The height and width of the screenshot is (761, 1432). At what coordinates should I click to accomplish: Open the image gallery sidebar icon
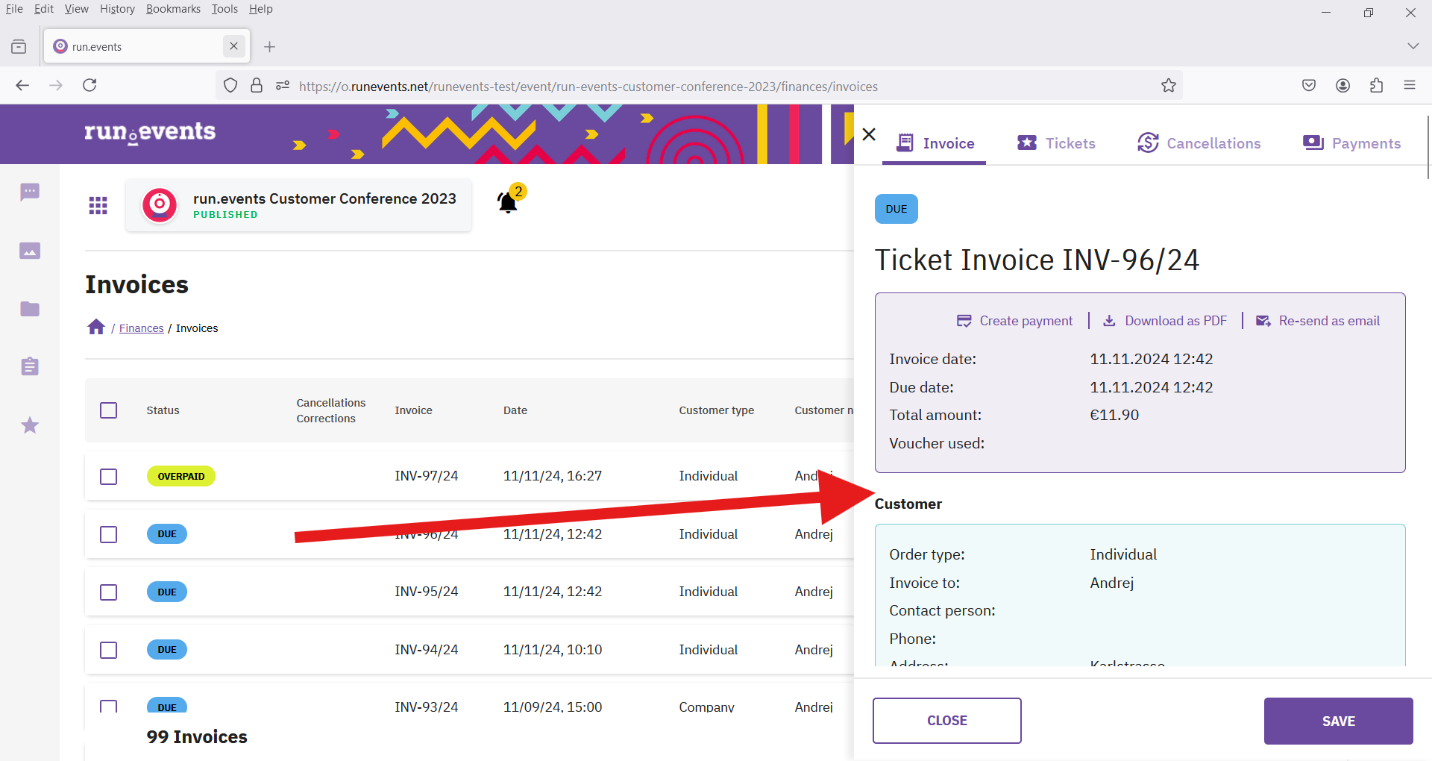30,251
